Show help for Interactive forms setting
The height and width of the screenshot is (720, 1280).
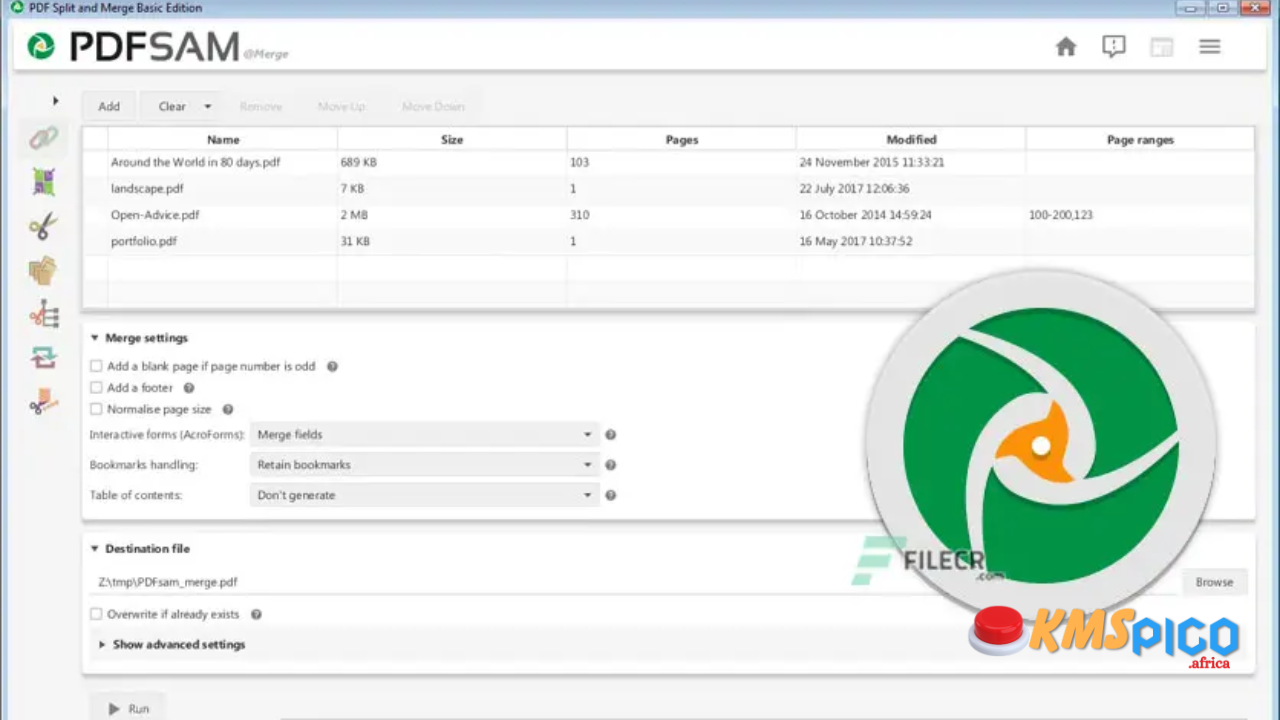point(610,435)
